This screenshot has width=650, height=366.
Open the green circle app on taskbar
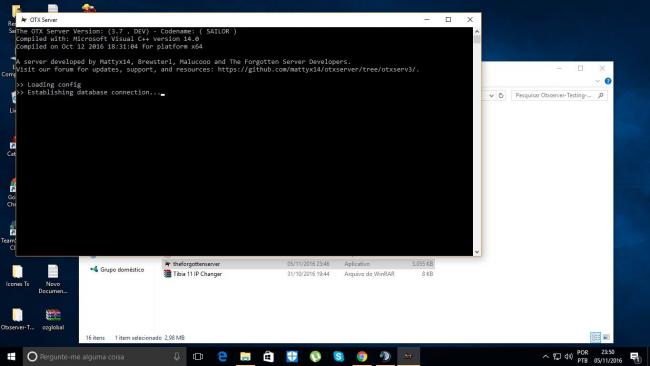315,356
